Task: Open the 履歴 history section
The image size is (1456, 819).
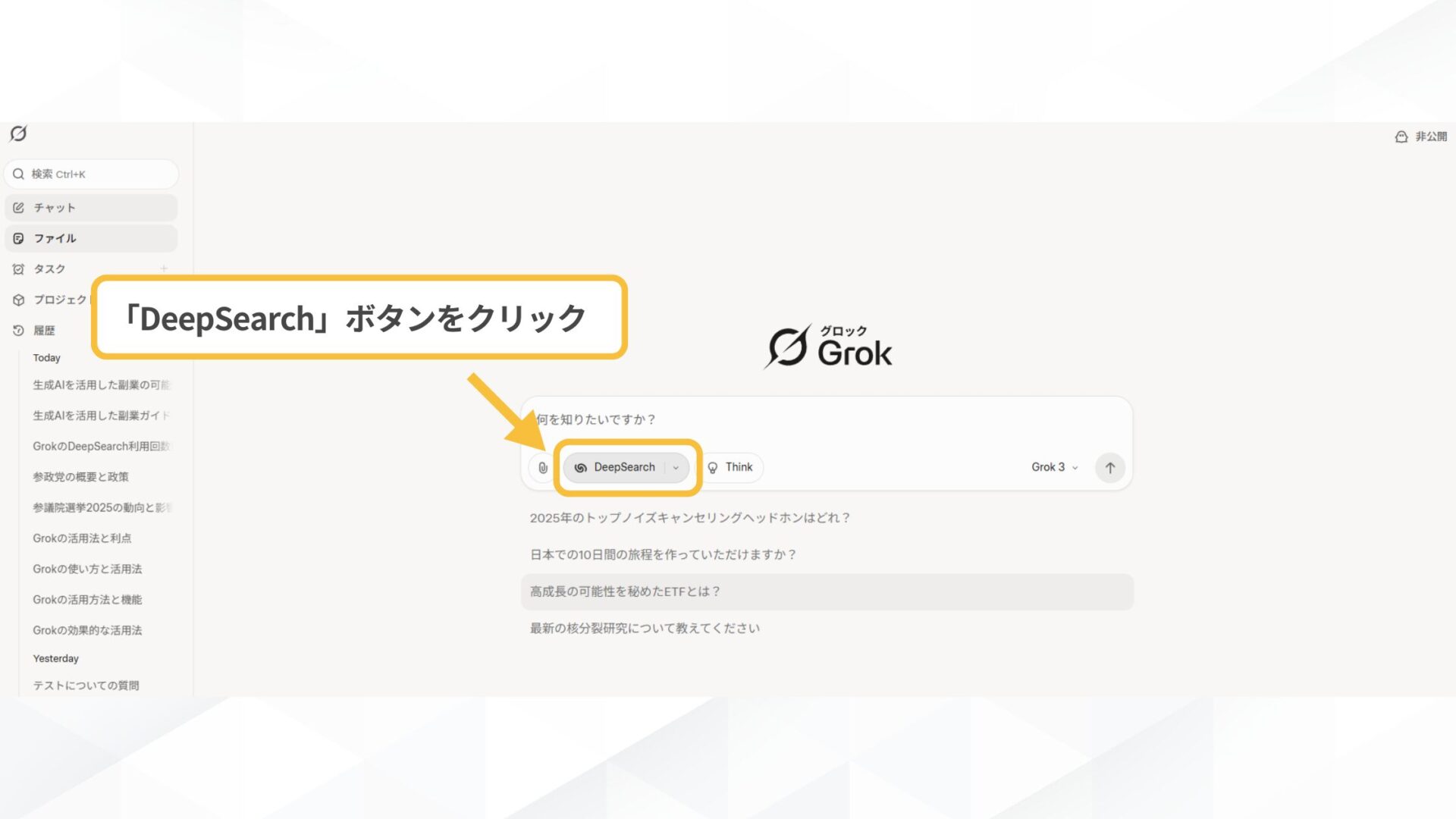Action: 45,330
